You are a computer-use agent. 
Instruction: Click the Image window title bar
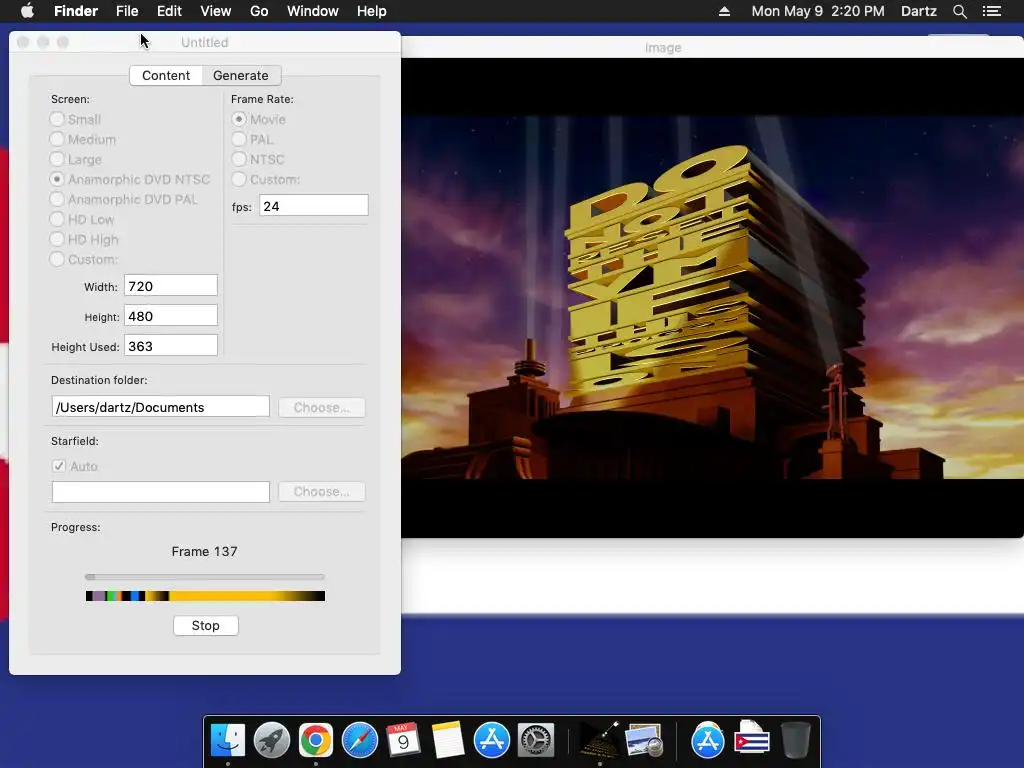[x=712, y=47]
